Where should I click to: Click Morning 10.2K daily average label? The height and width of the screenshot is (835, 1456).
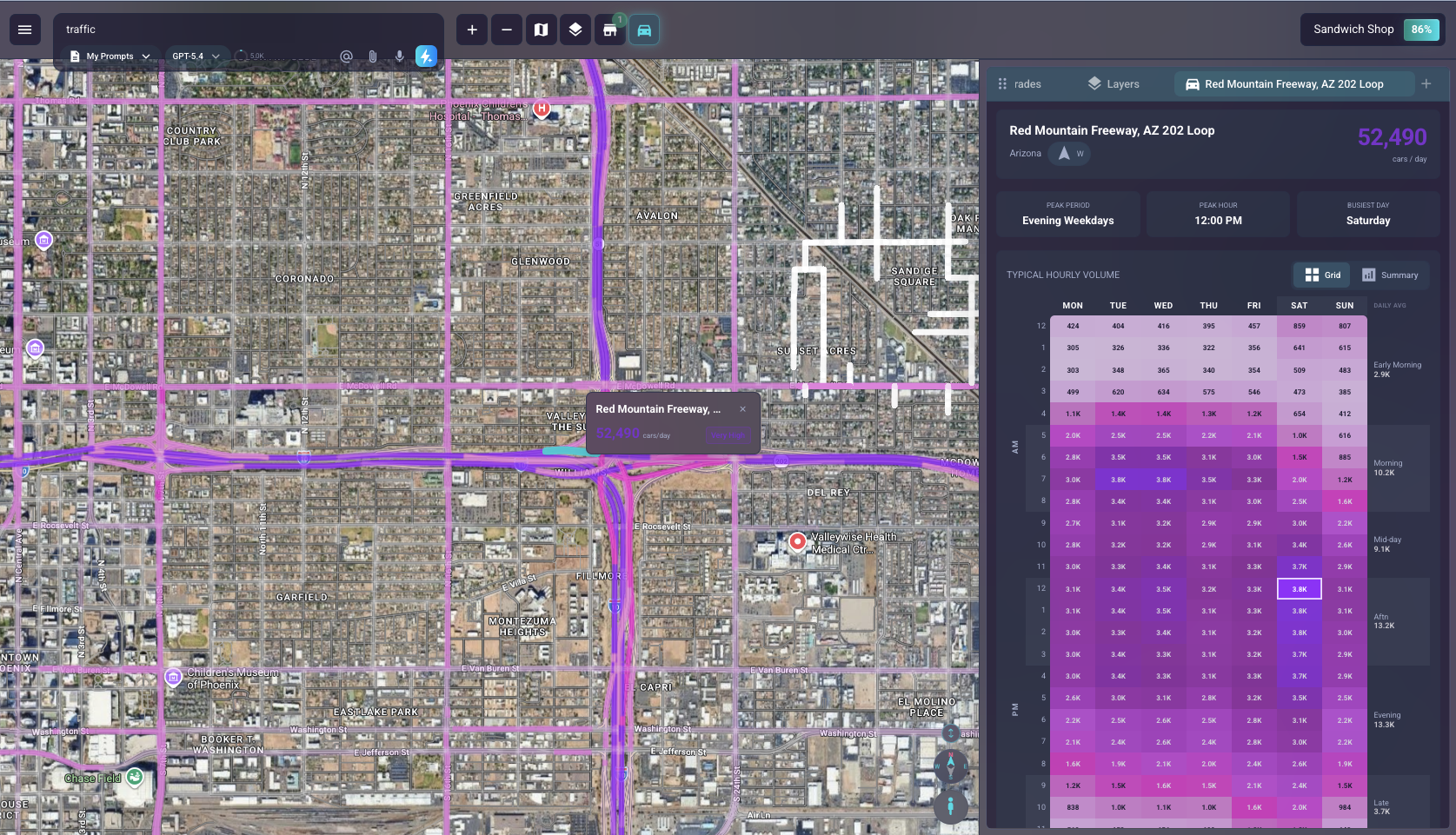click(1387, 467)
